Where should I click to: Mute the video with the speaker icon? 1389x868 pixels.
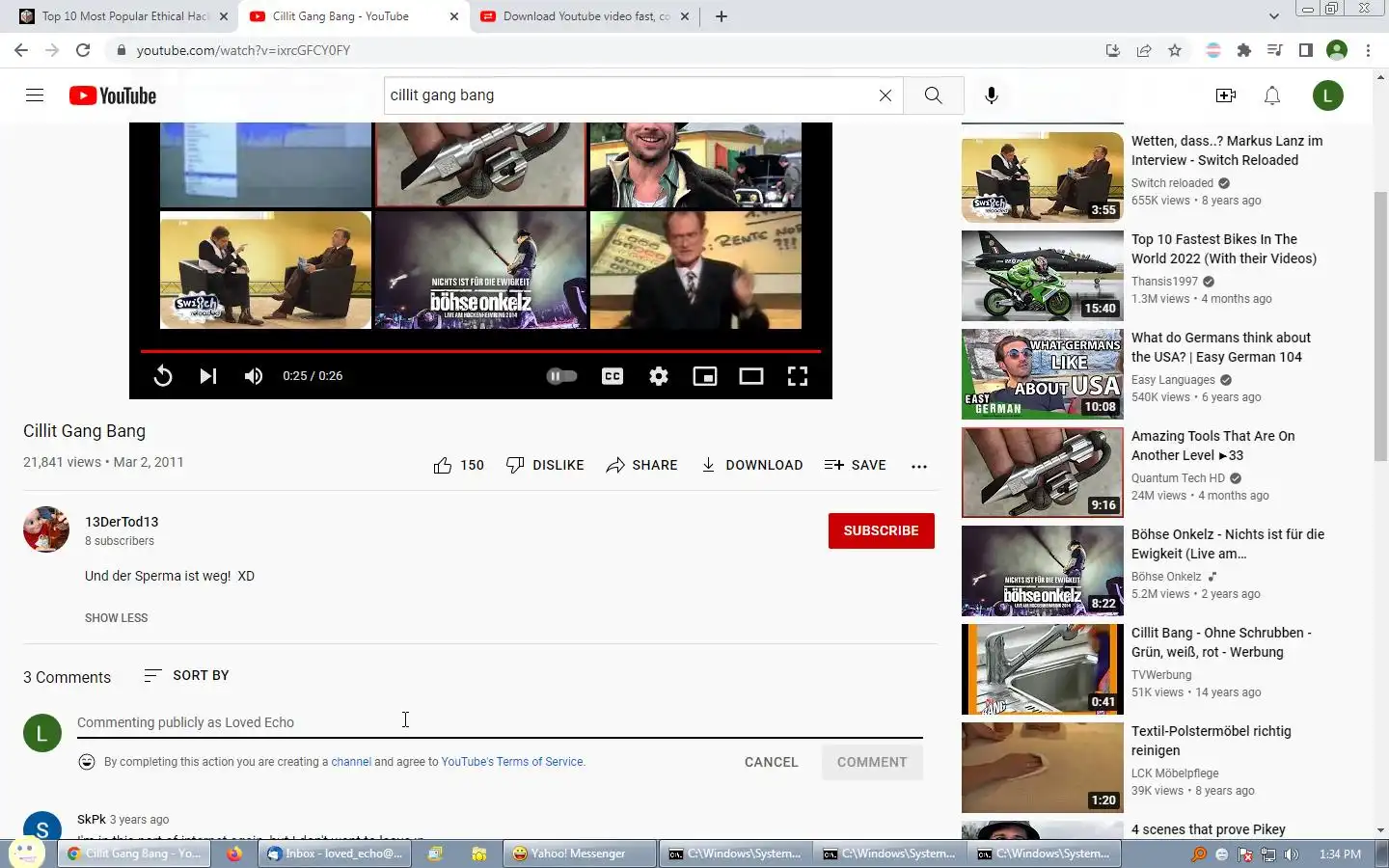point(254,376)
